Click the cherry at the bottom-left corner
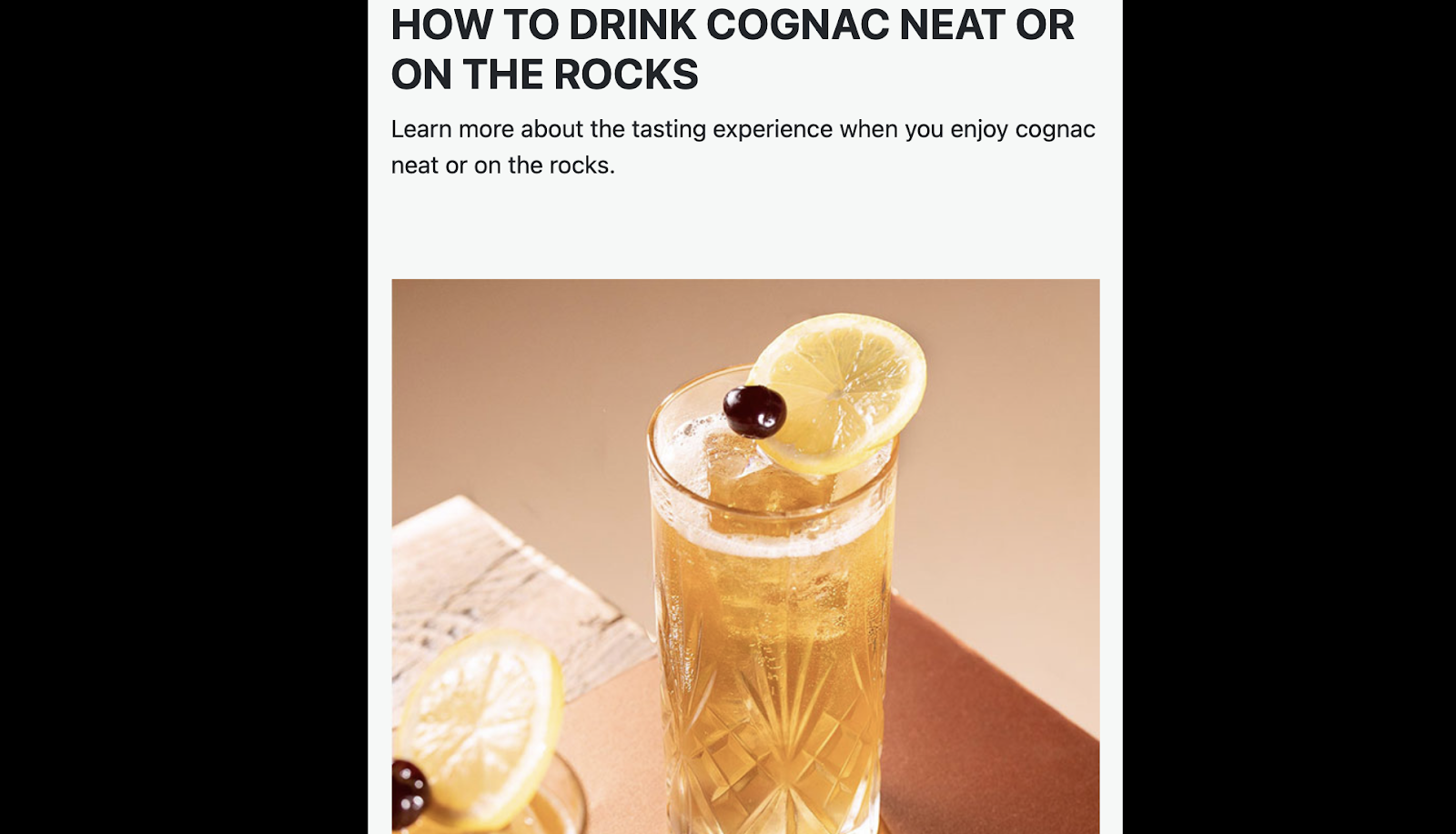1456x834 pixels. 409,794
